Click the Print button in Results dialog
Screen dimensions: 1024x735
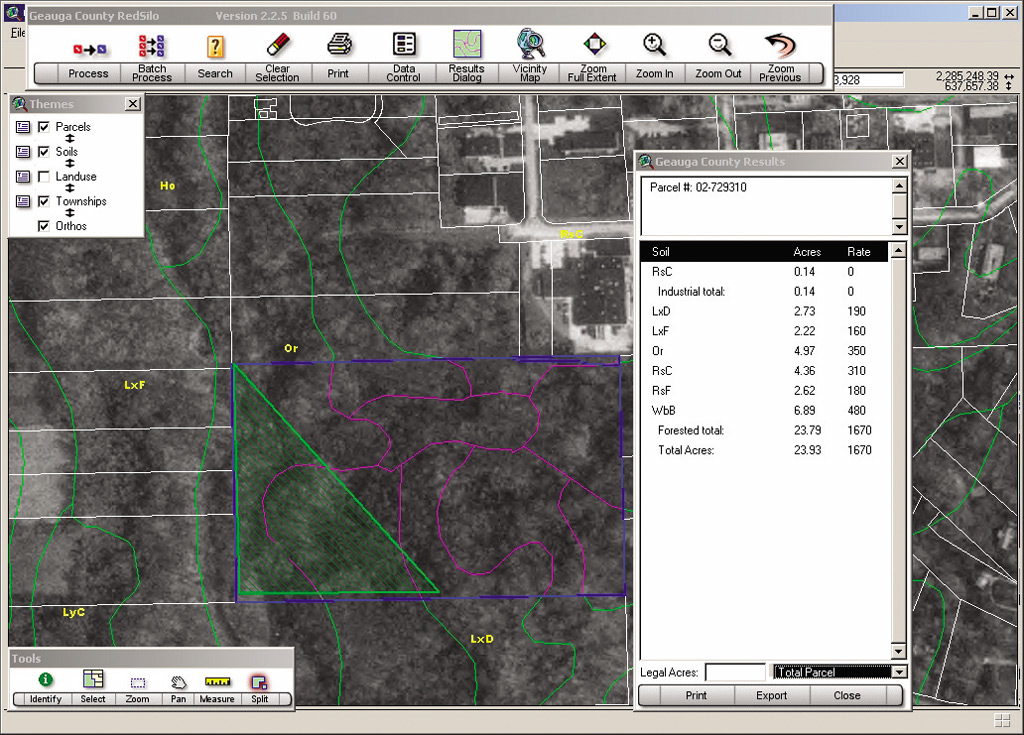(696, 695)
